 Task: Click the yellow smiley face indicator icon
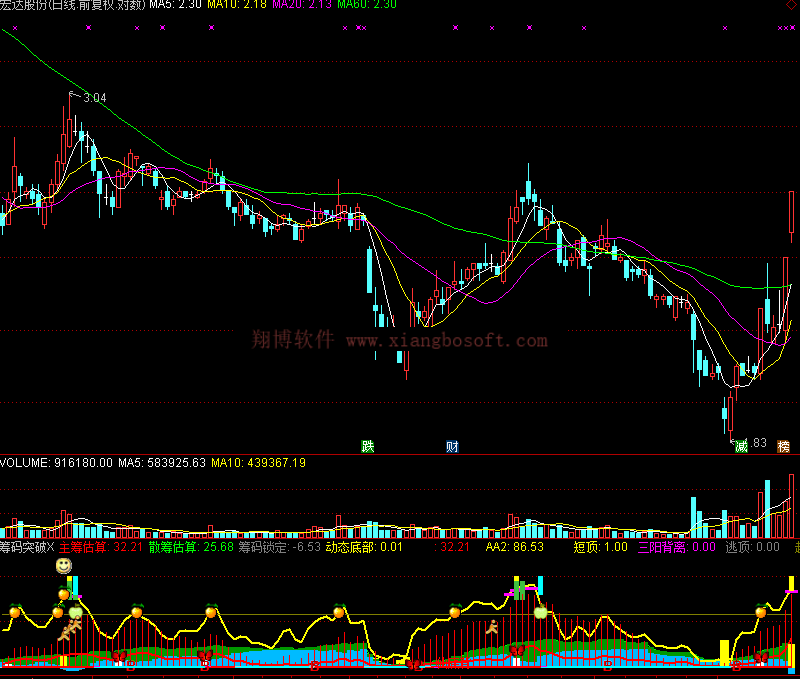(x=63, y=567)
